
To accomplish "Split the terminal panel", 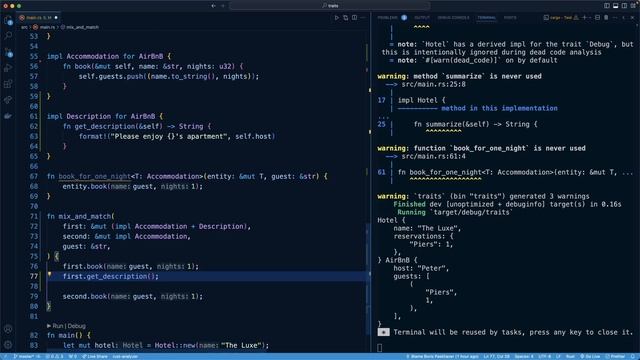I will coord(598,18).
